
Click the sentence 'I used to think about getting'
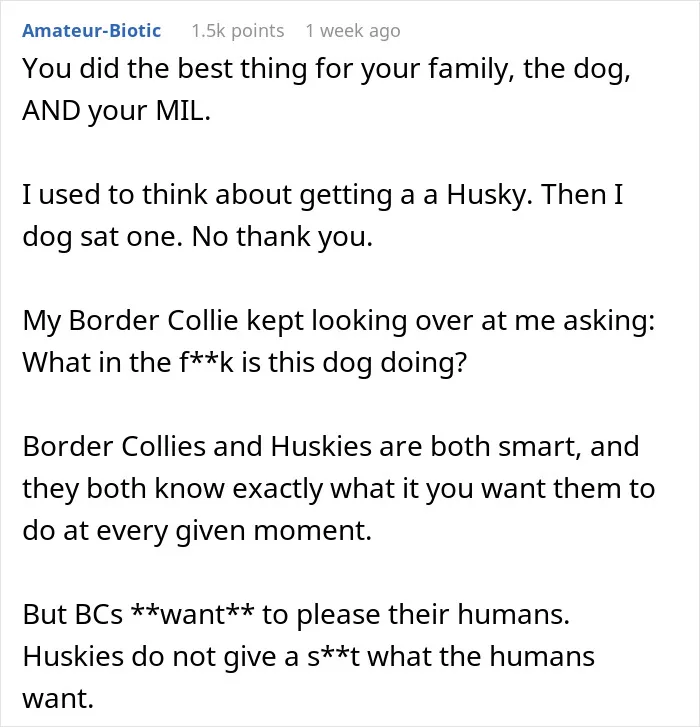(323, 194)
